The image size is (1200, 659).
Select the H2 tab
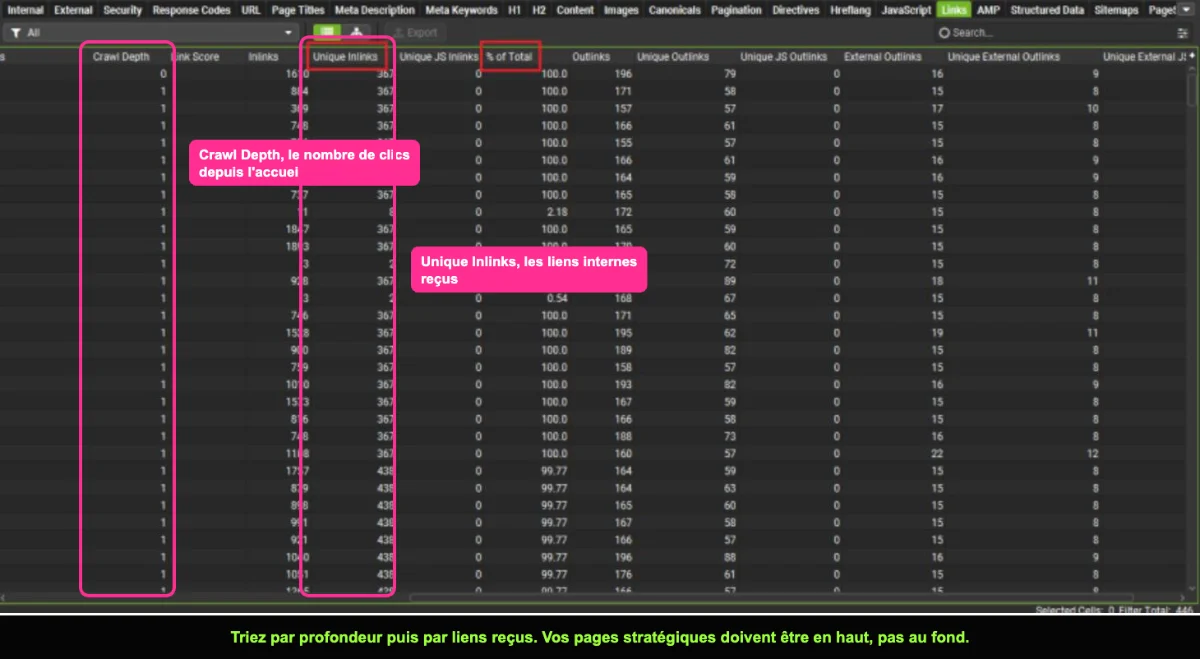(x=539, y=10)
